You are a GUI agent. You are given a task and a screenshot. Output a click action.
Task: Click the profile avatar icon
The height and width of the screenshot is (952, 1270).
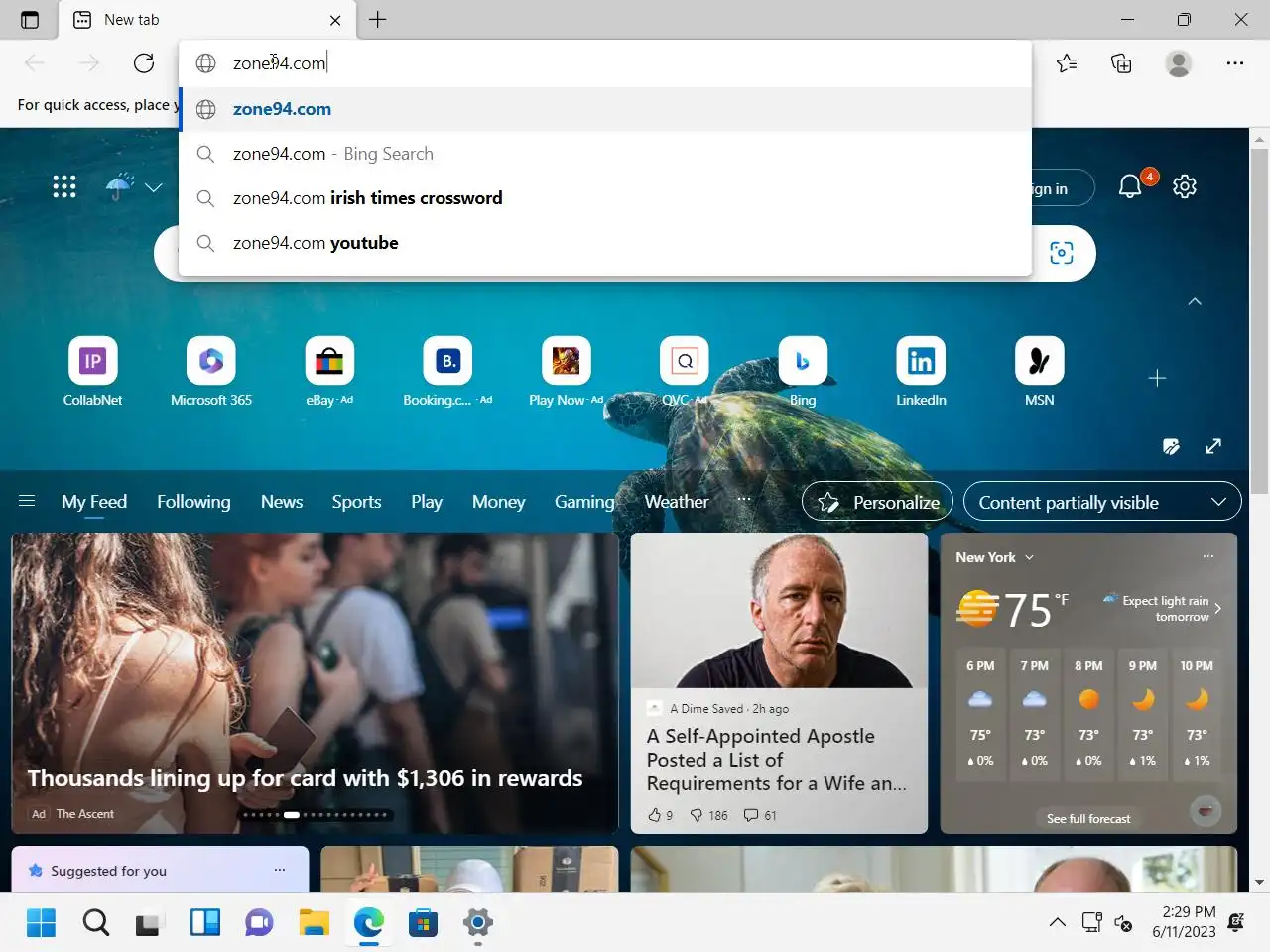pos(1179,63)
